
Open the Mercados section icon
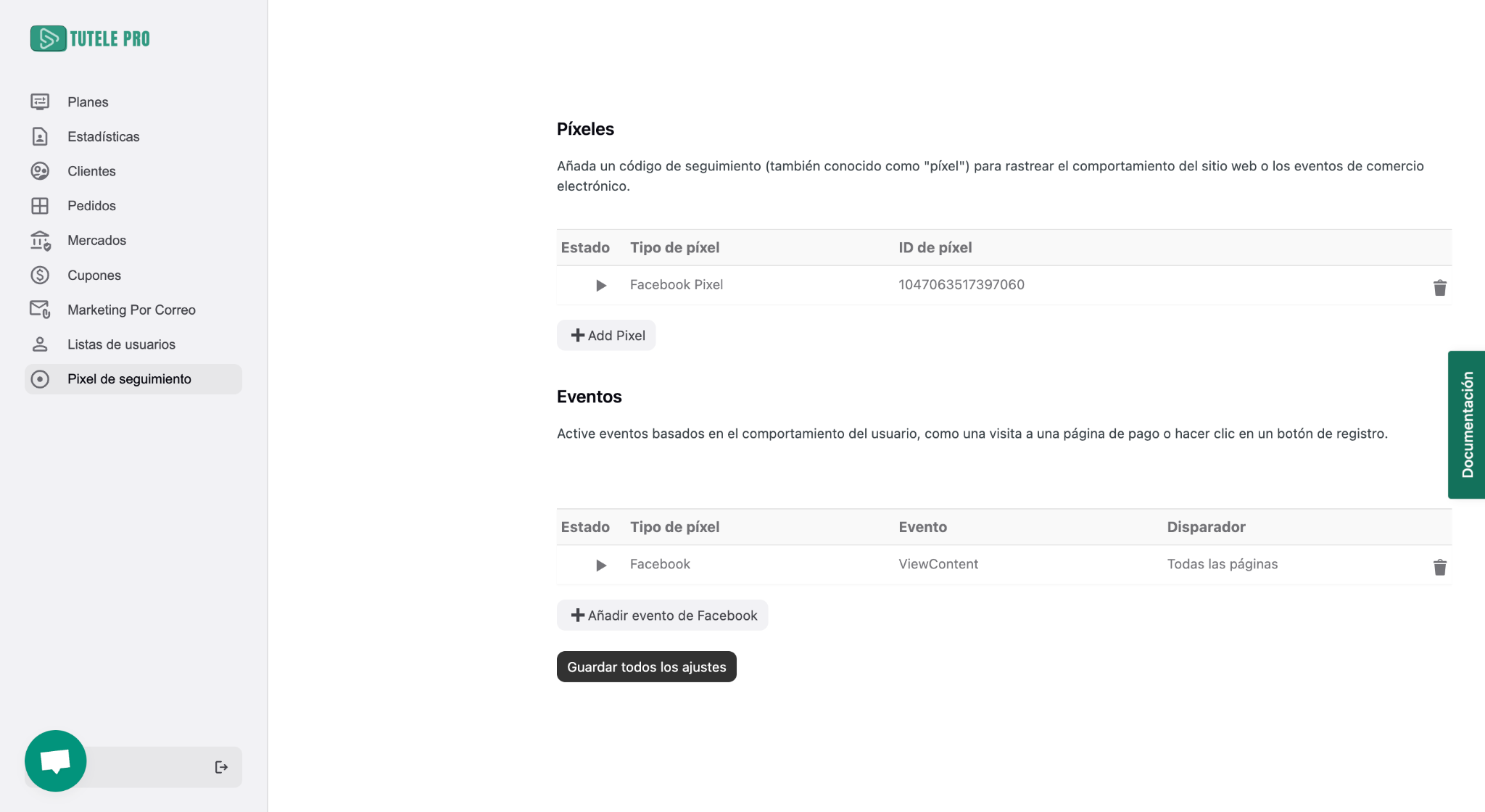click(x=40, y=241)
